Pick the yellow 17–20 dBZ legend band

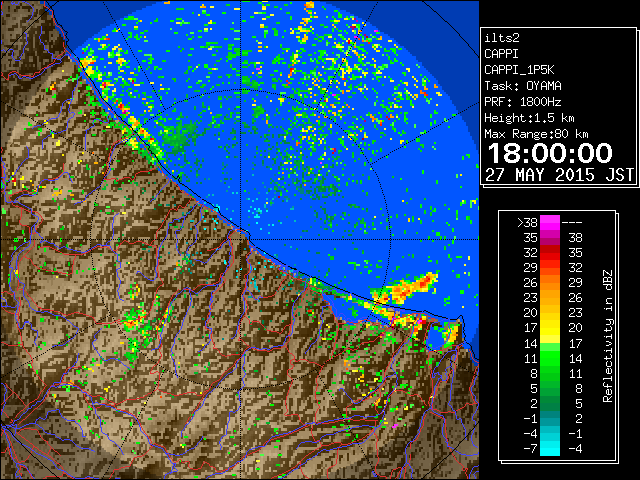[550, 328]
